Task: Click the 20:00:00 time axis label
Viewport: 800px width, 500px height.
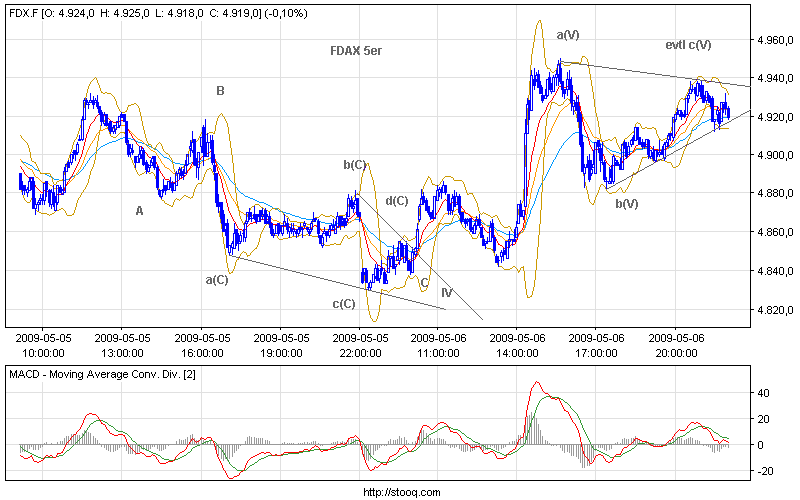Action: point(677,353)
